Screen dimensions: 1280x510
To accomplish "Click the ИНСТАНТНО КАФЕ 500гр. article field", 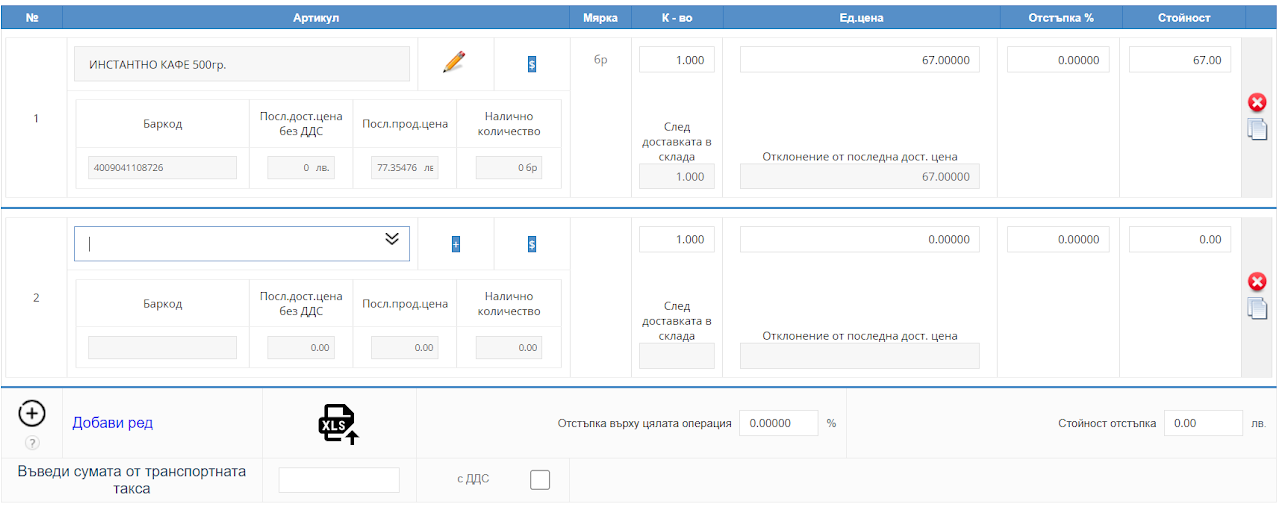I will pos(242,64).
